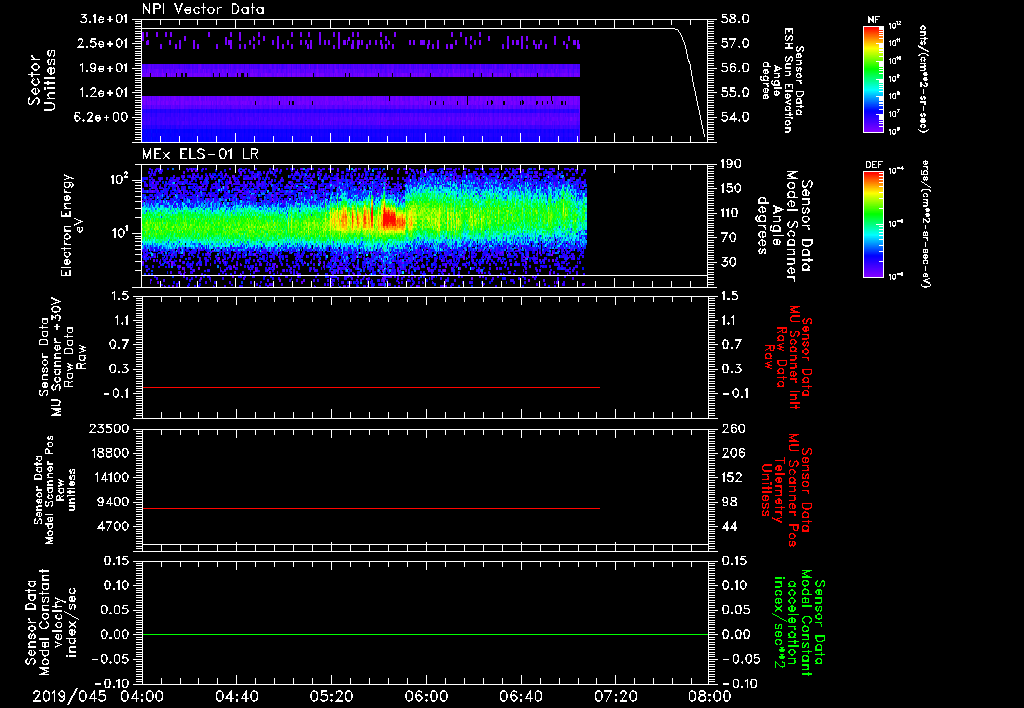This screenshot has width=1024, height=708.
Task: Click the 98 telemetry tick value
Action: point(729,502)
